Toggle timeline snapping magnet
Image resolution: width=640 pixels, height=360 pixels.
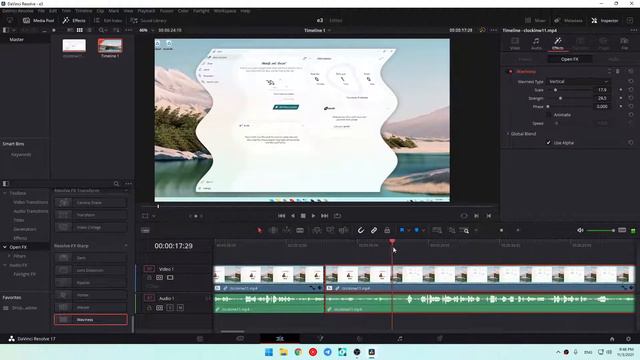[360, 231]
